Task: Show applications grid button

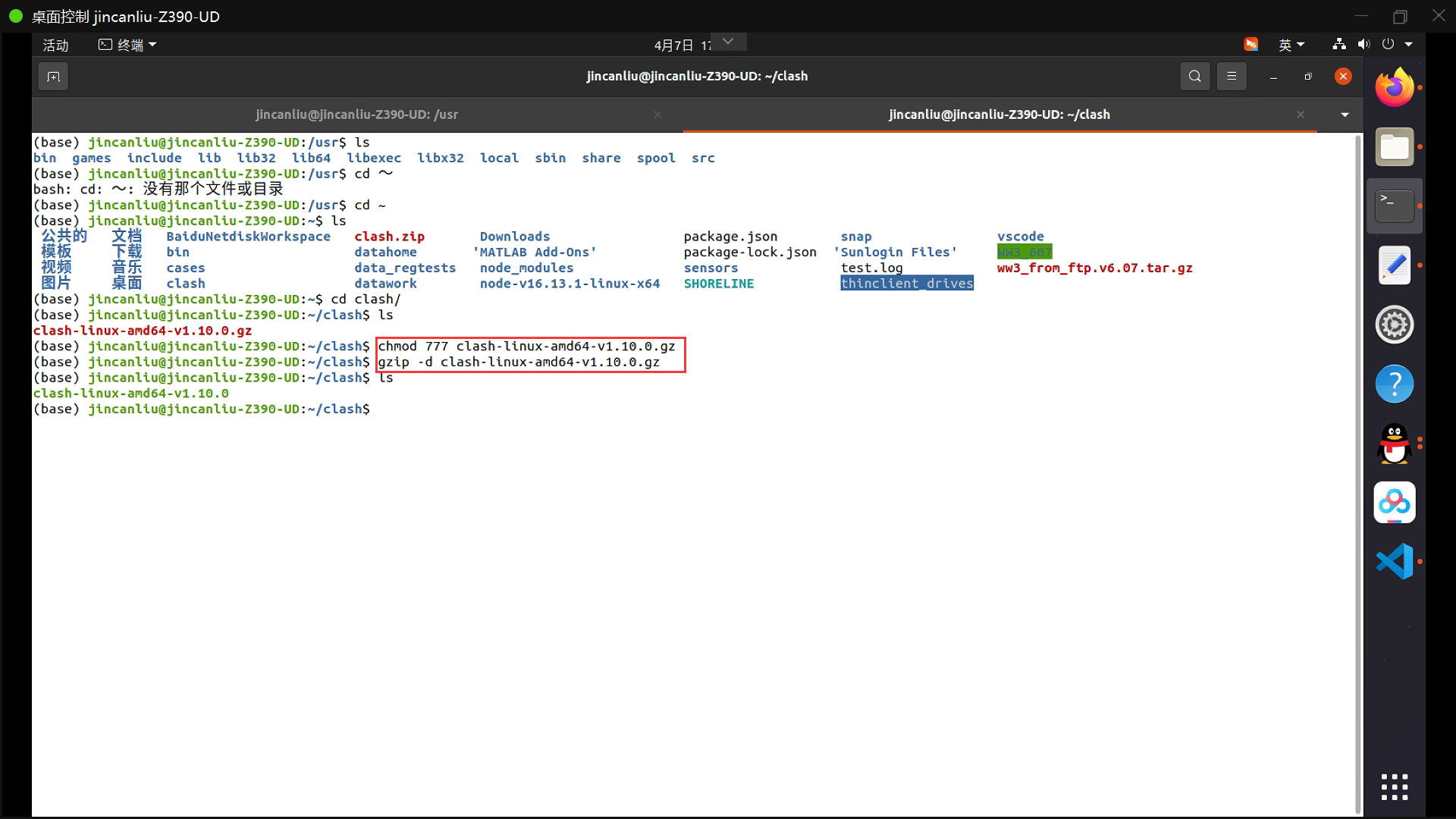Action: 1394,787
